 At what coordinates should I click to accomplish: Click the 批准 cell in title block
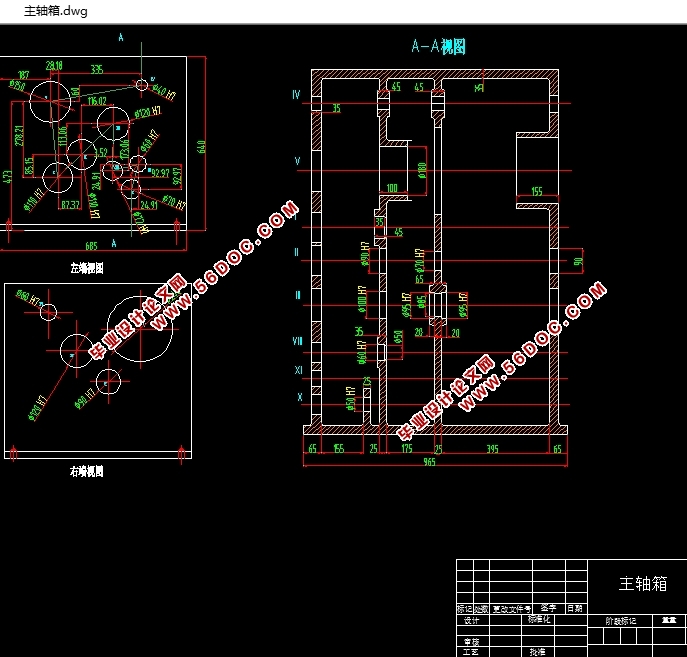coord(537,651)
